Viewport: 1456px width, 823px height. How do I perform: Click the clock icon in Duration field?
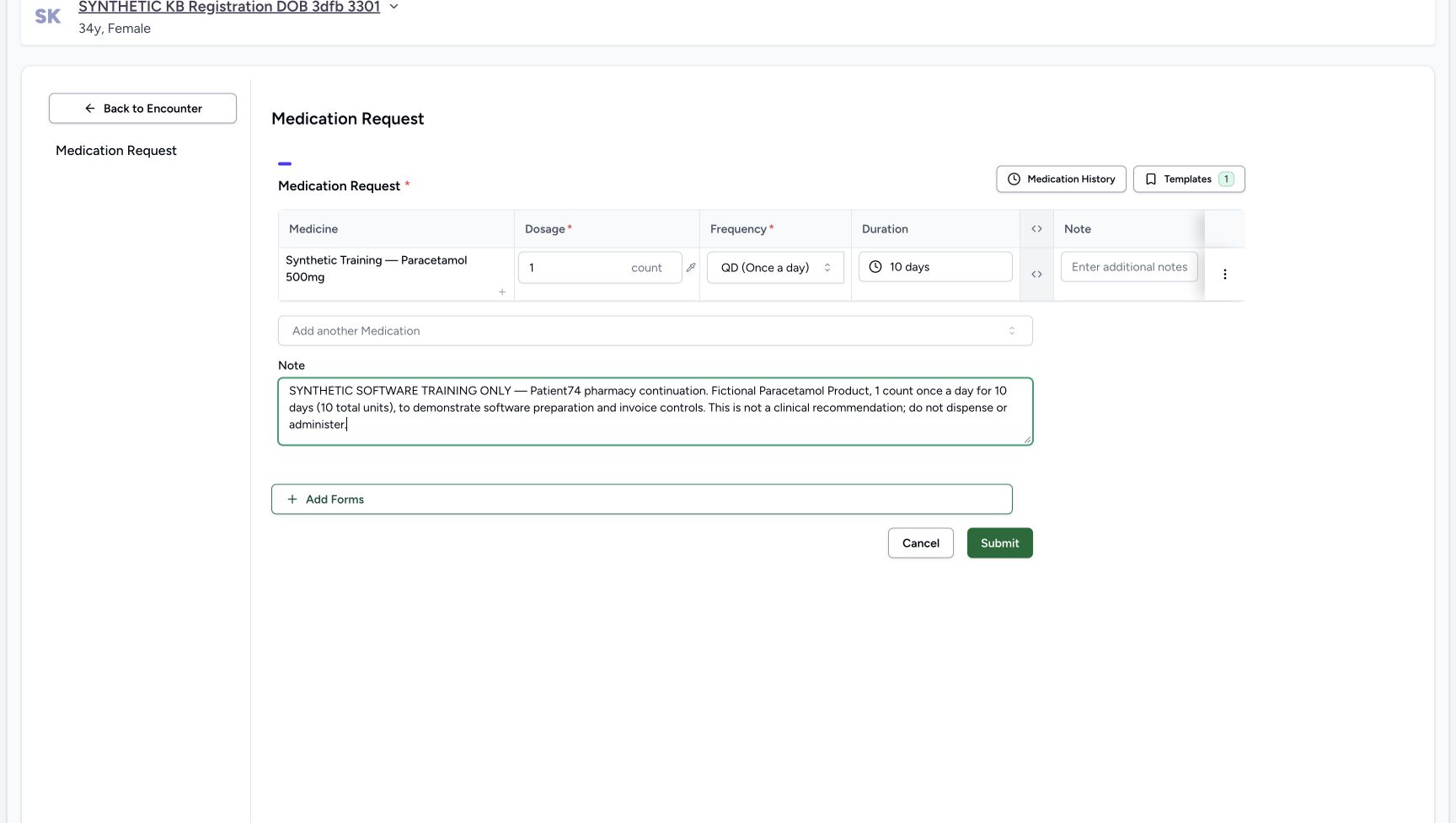click(x=875, y=267)
